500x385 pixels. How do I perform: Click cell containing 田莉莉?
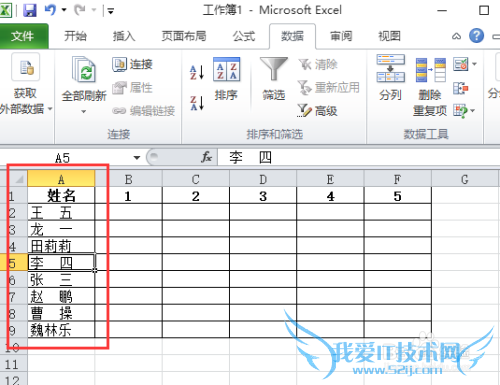click(61, 246)
